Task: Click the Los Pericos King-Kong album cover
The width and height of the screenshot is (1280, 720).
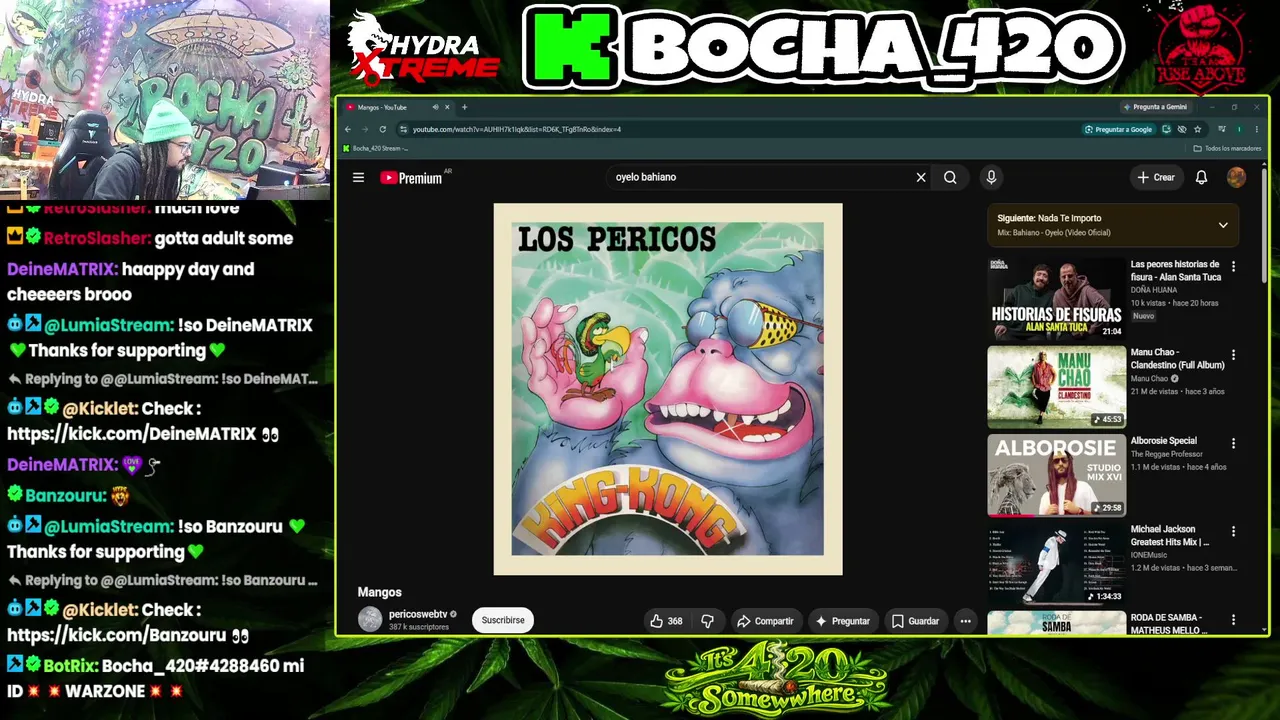Action: pyautogui.click(x=668, y=389)
